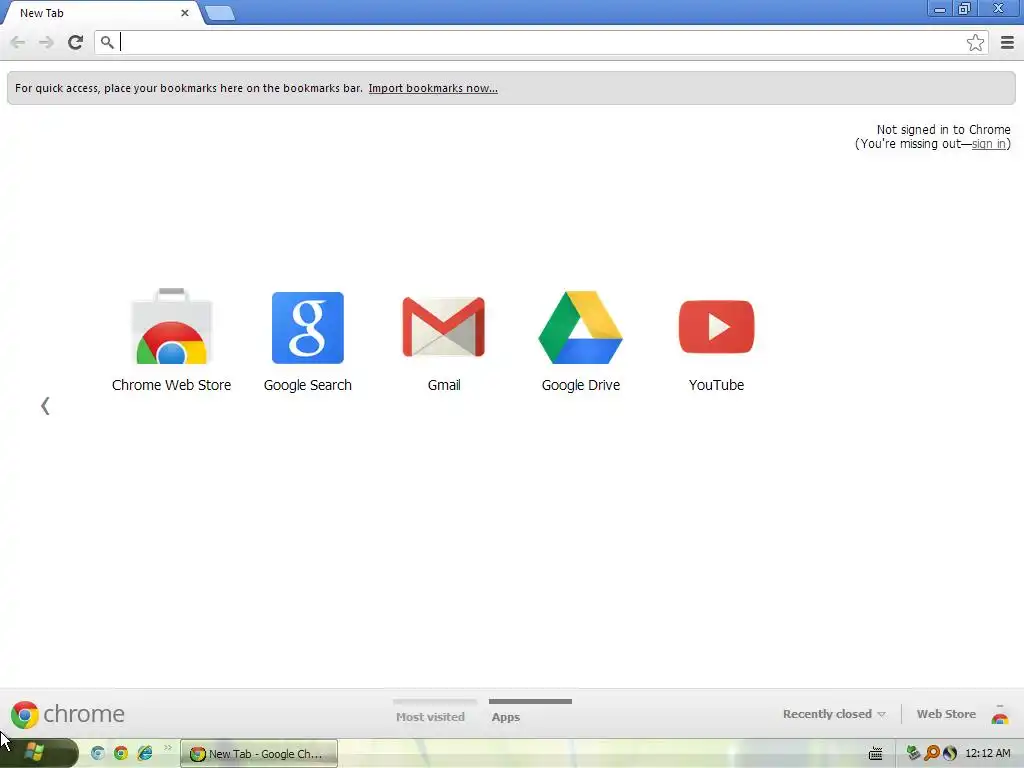Open the Google Drive app
Screen dimensions: 1024x768
[x=580, y=327]
